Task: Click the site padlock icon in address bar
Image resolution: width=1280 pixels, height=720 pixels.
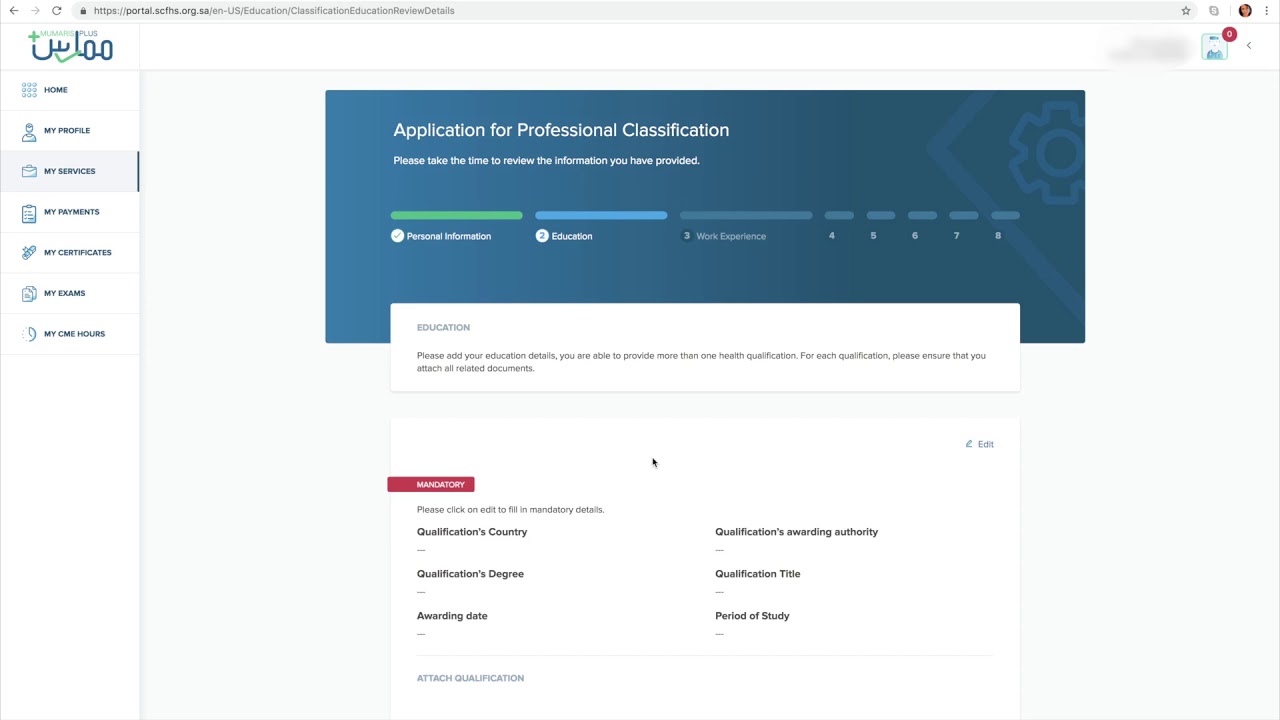Action: point(84,11)
